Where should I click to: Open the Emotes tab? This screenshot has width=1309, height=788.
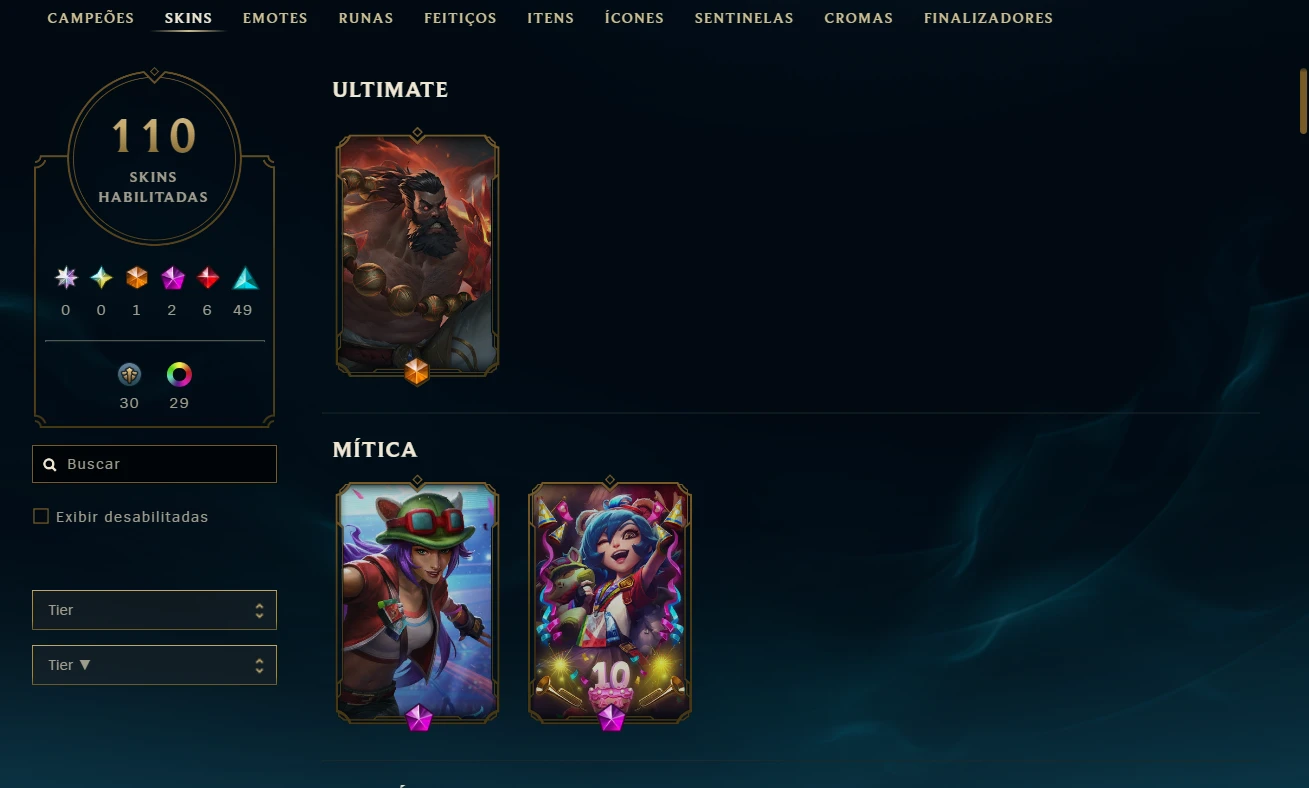pyautogui.click(x=275, y=18)
